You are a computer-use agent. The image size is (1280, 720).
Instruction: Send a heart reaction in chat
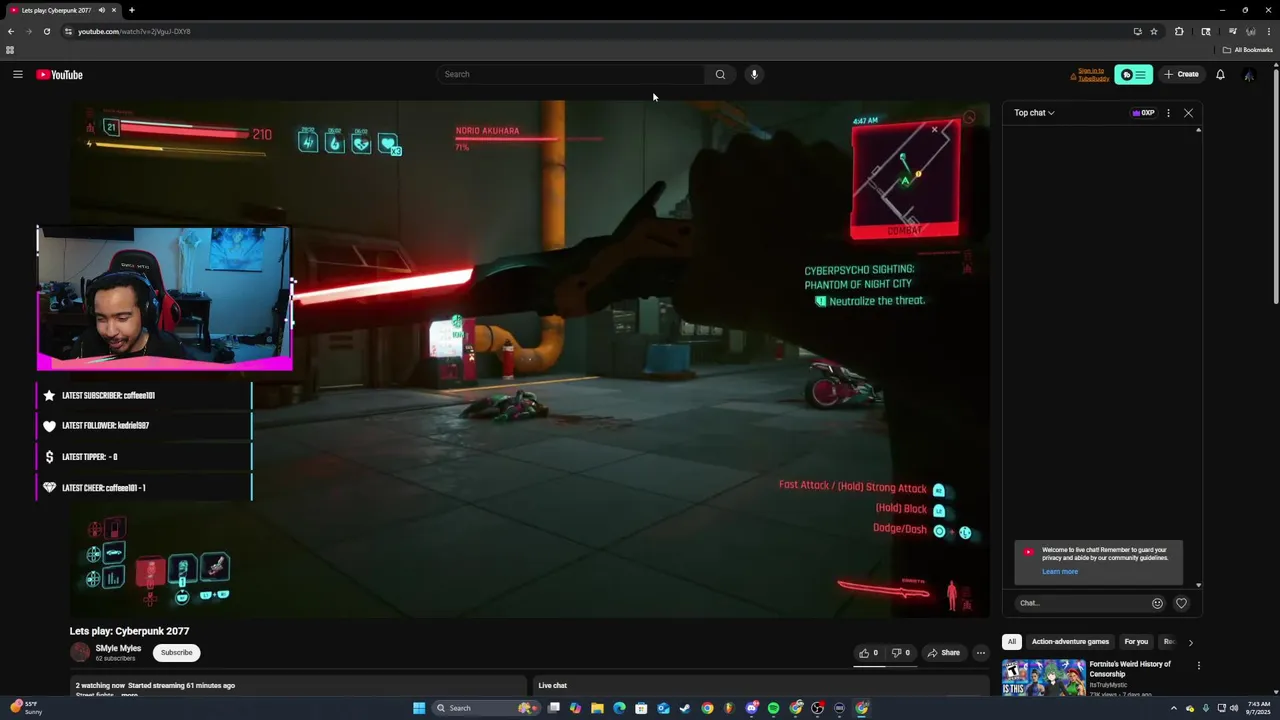point(1181,603)
